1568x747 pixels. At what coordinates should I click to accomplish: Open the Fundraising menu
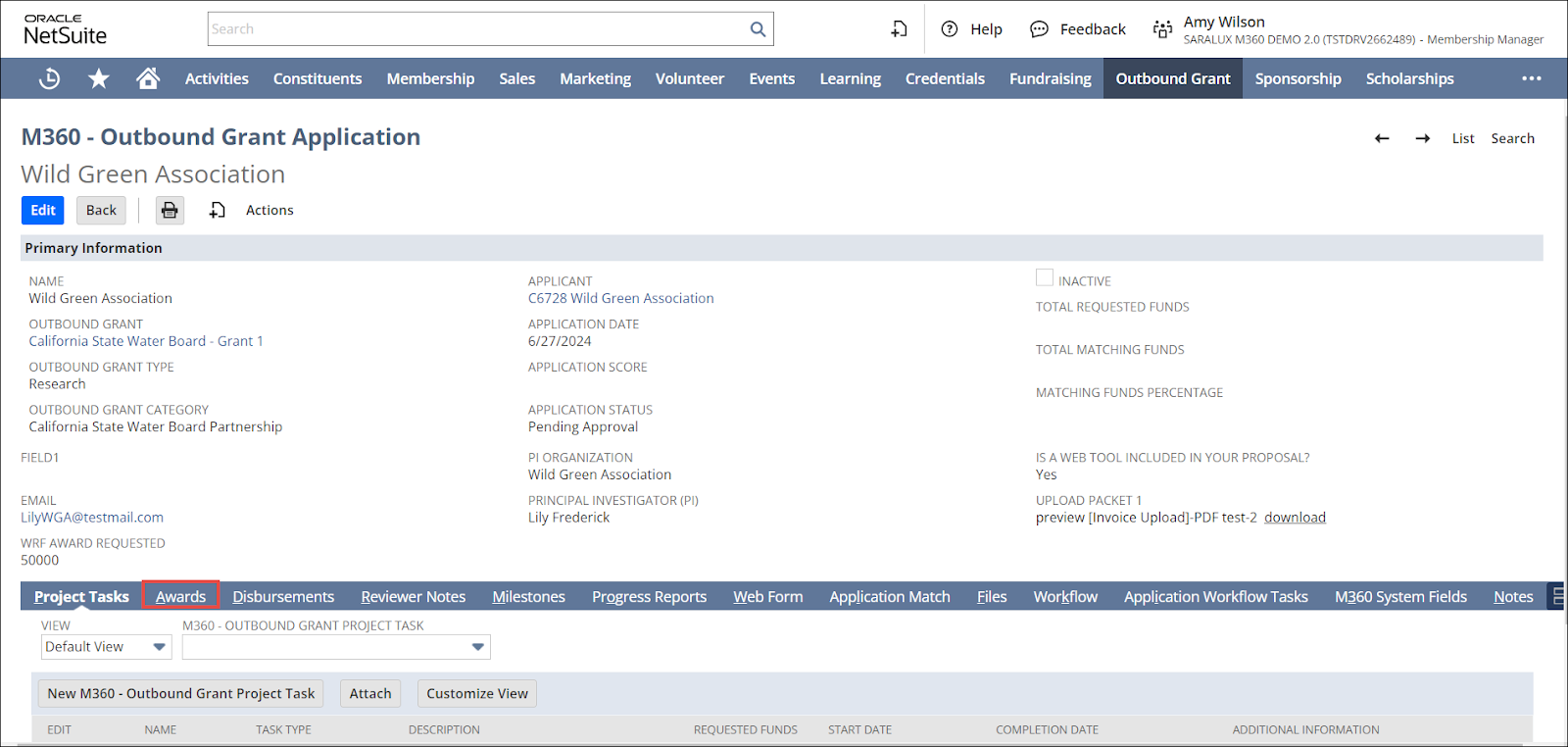click(x=1050, y=78)
